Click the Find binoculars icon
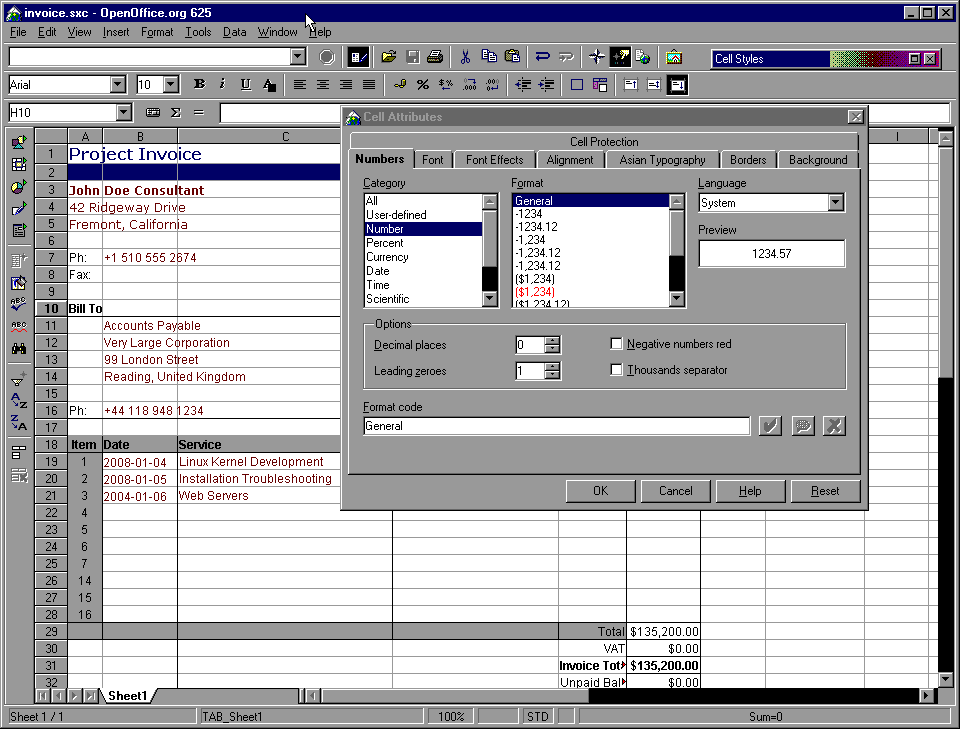Image resolution: width=960 pixels, height=729 pixels. [18, 349]
